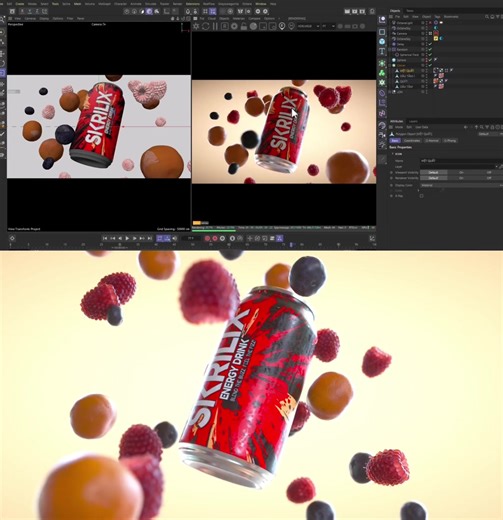The height and width of the screenshot is (520, 503).
Task: Go to end of animation
Action: coord(150,238)
